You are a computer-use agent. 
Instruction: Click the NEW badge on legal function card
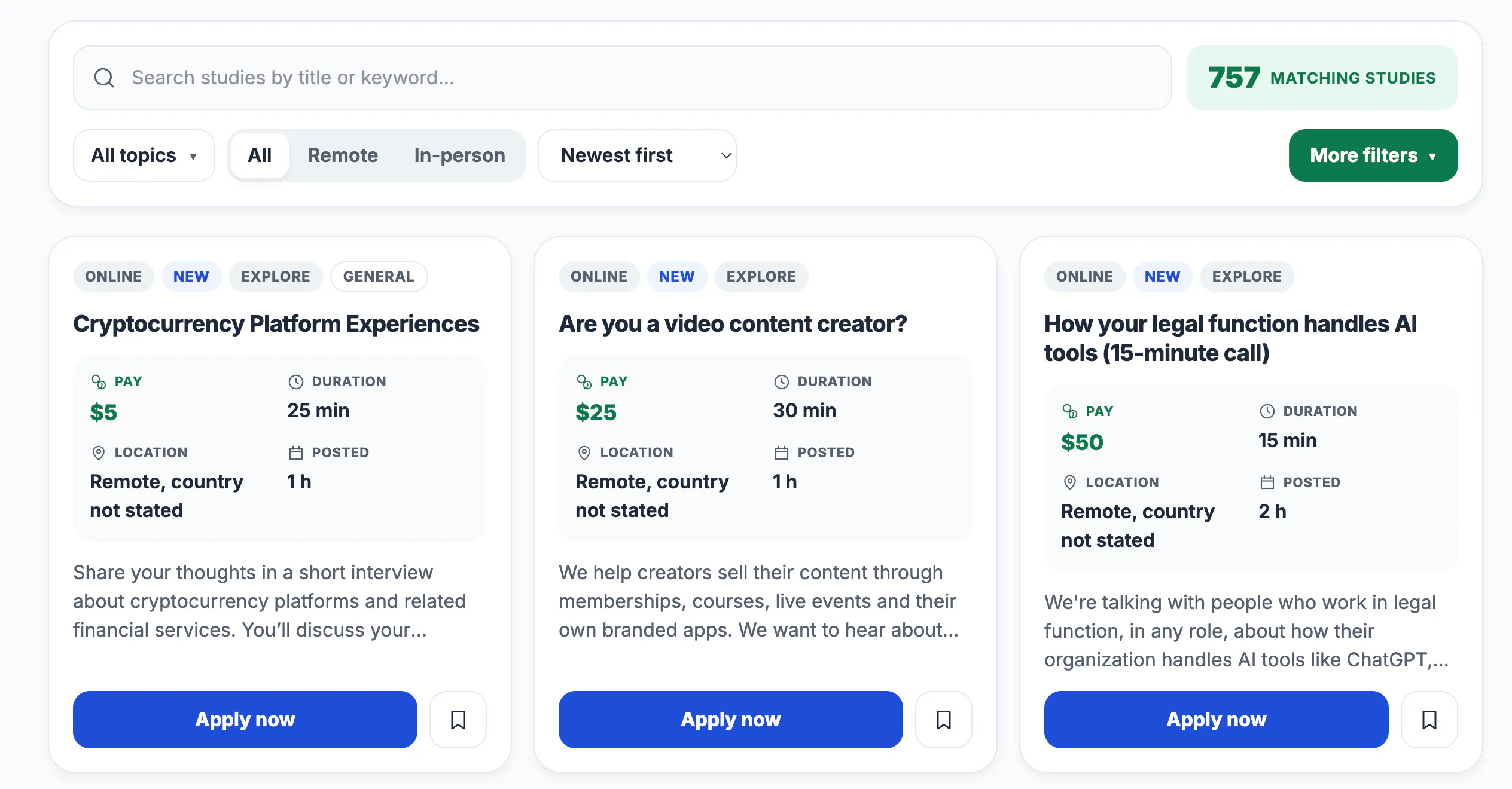tap(1163, 277)
